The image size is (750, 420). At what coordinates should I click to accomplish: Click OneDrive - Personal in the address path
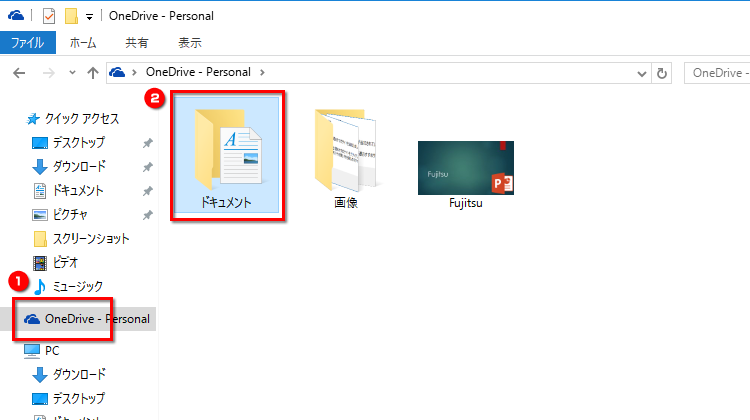[x=198, y=72]
